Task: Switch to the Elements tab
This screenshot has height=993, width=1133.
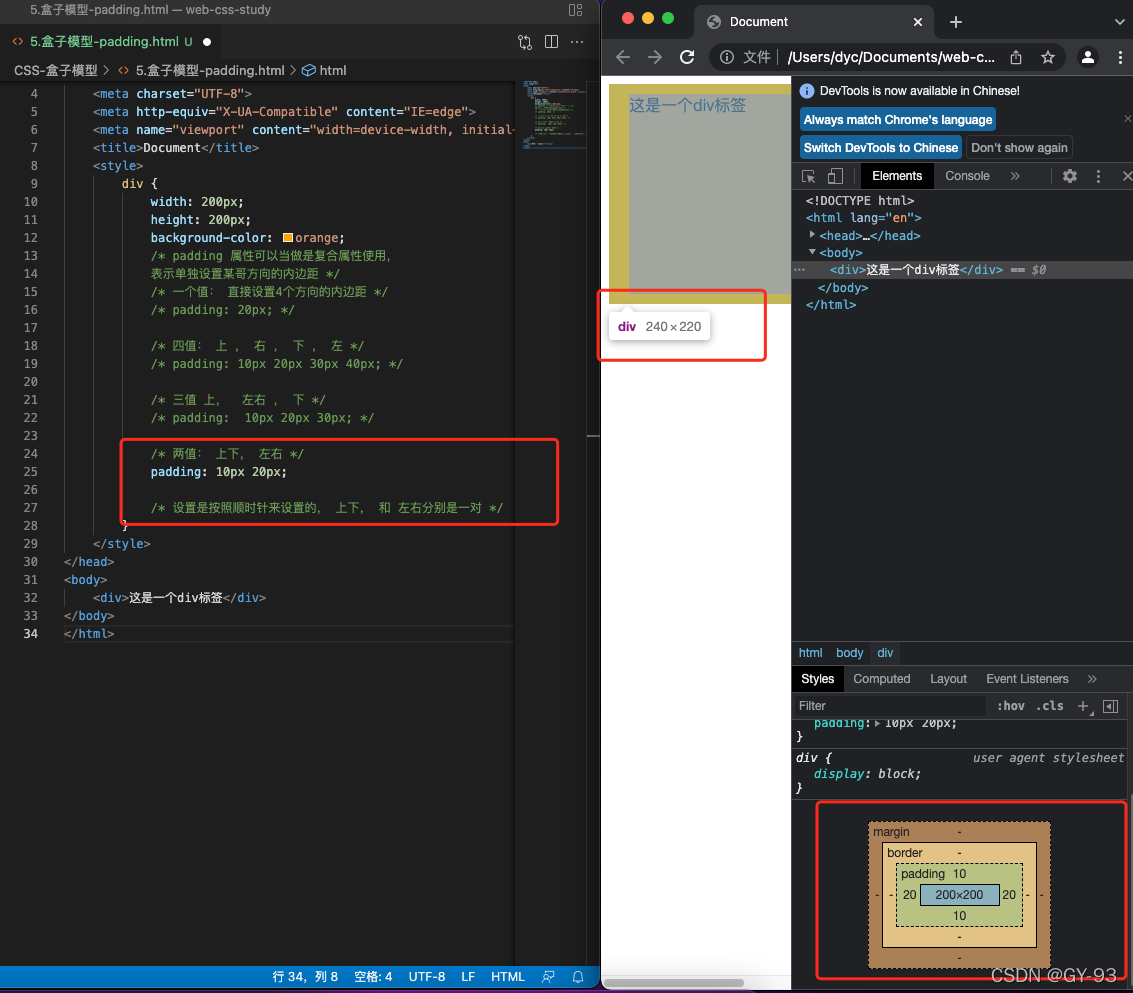Action: [x=897, y=176]
